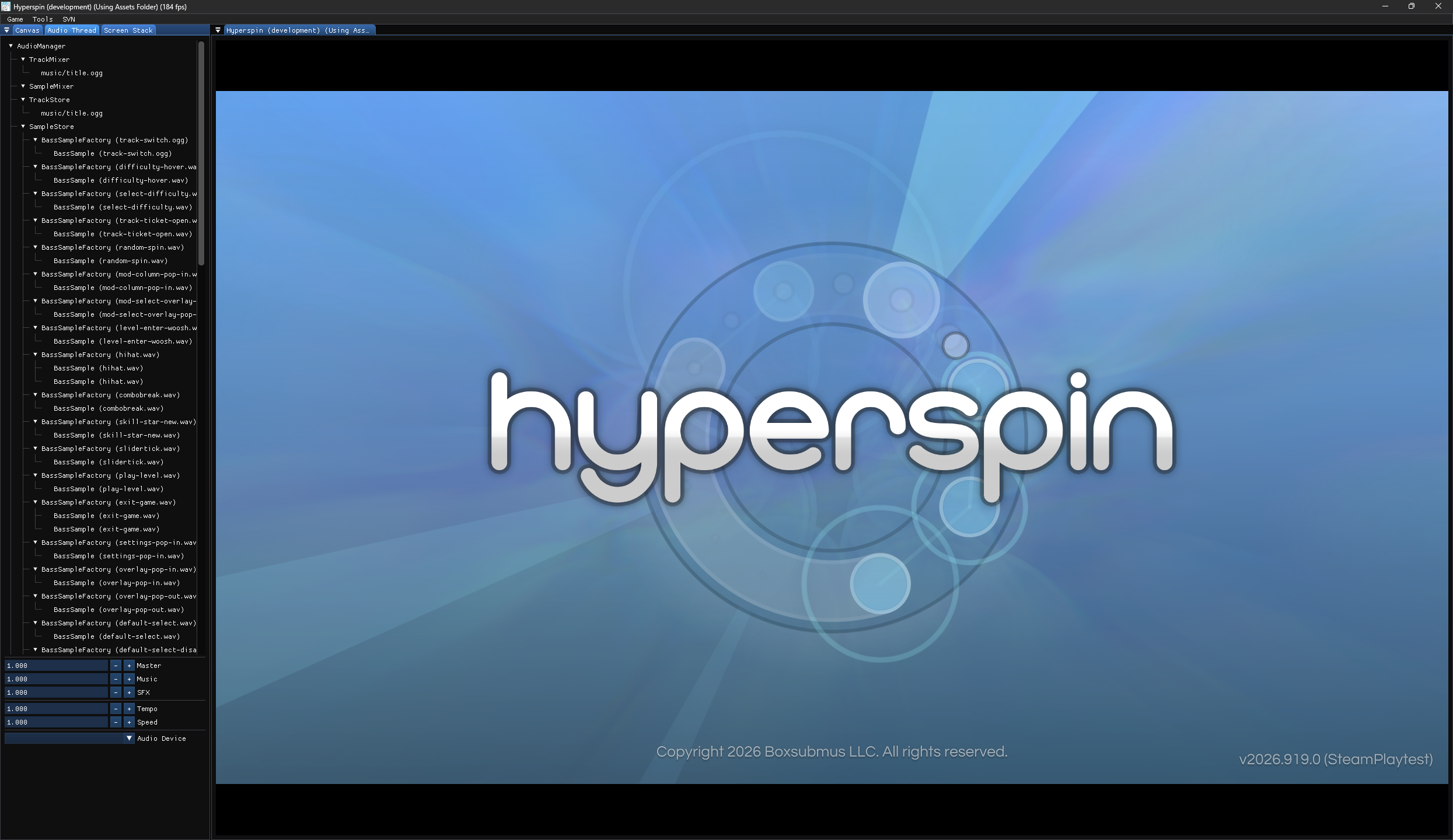
Task: Collapse the TrackMixer node
Action: tap(23, 60)
